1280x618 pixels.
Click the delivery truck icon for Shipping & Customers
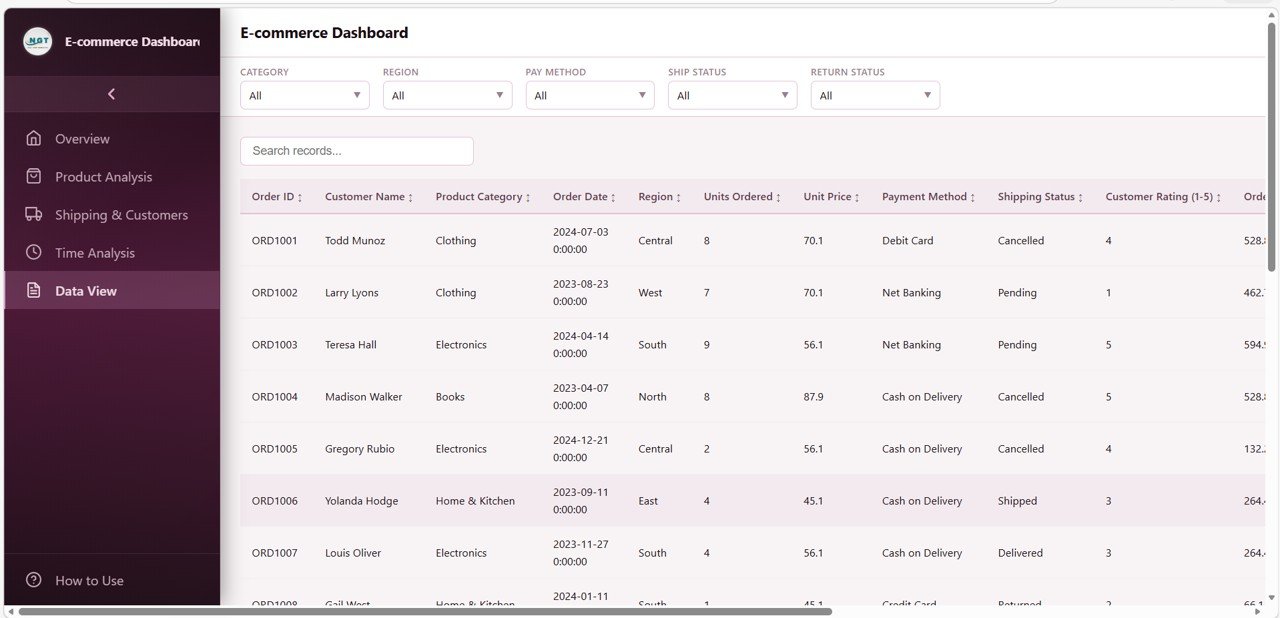31,214
